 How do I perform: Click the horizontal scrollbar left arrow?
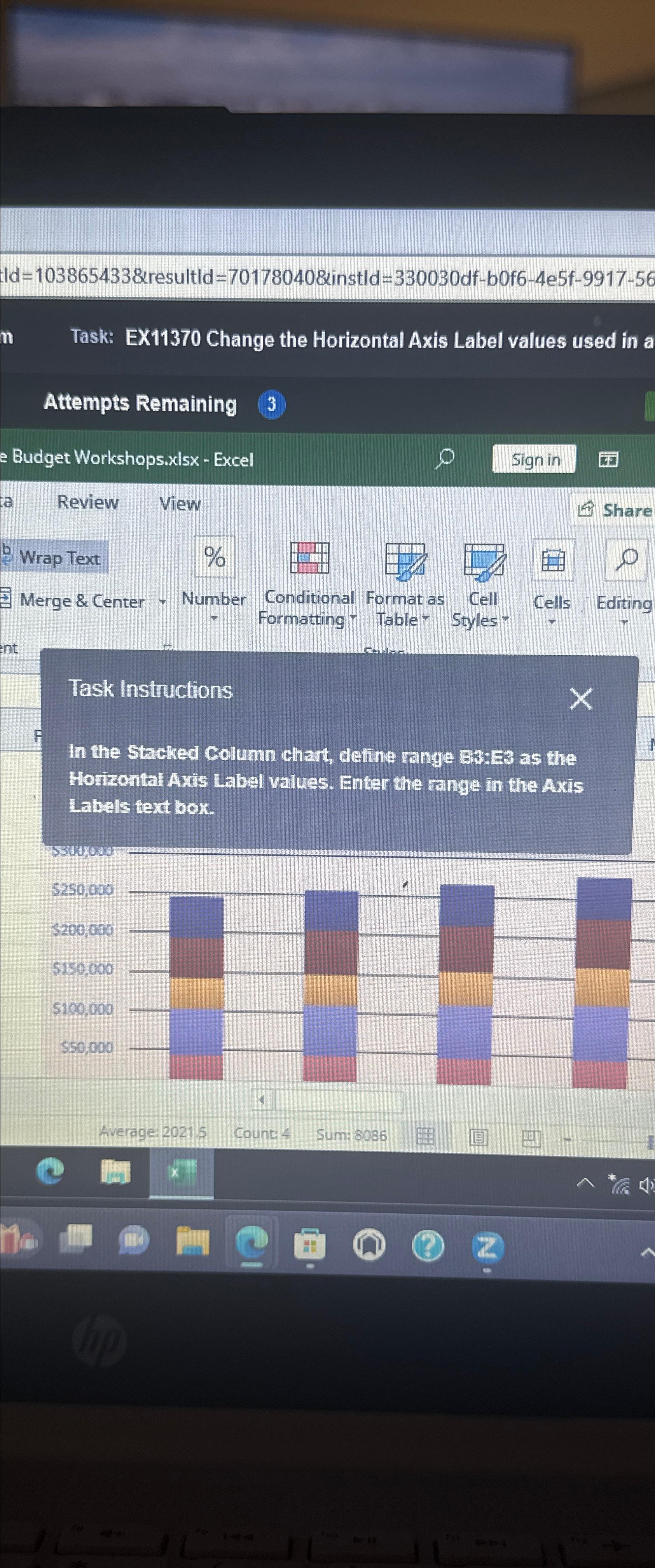tap(262, 1100)
